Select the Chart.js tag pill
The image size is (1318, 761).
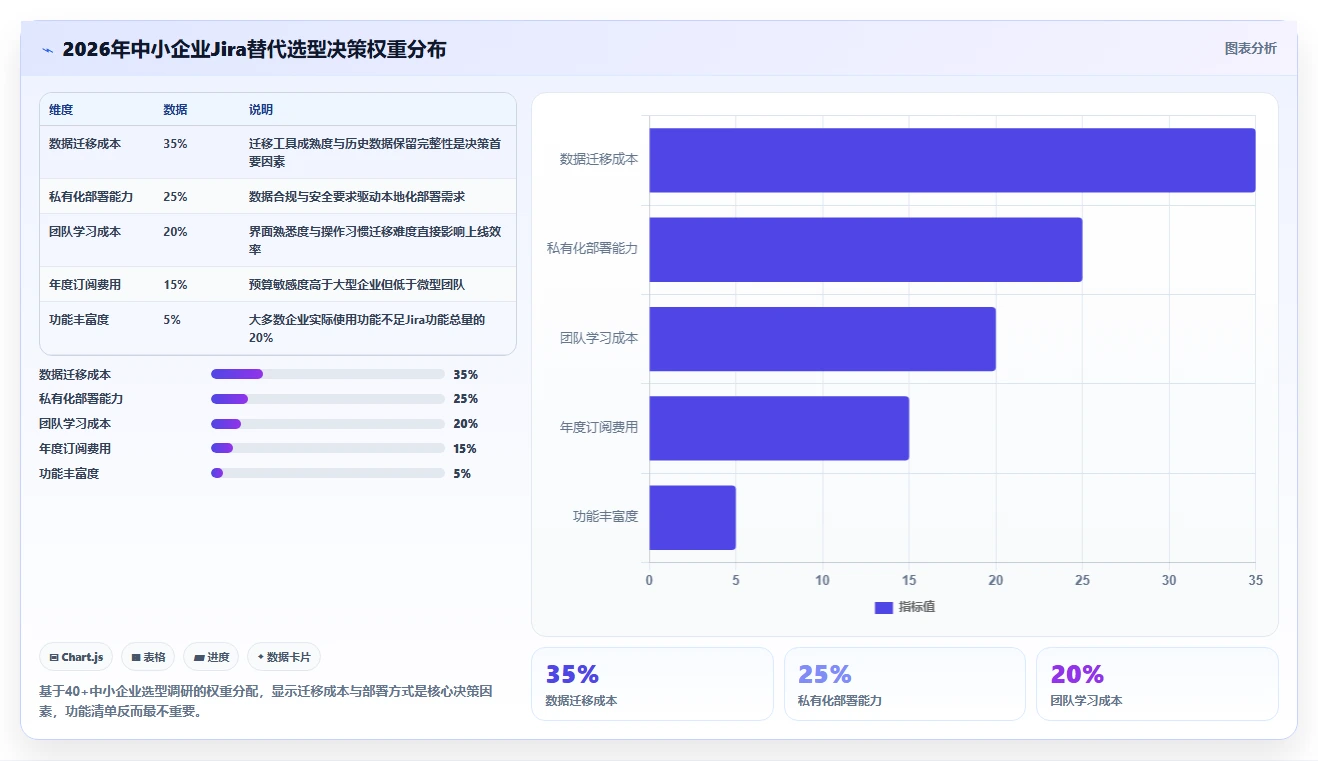click(x=77, y=657)
